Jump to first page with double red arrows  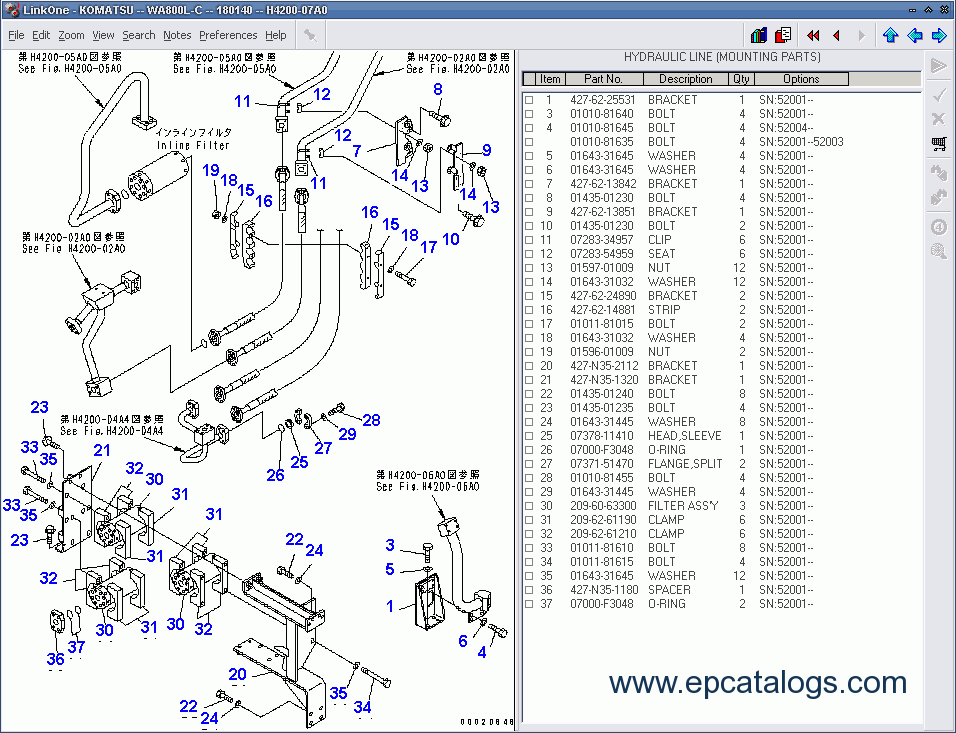coord(813,35)
